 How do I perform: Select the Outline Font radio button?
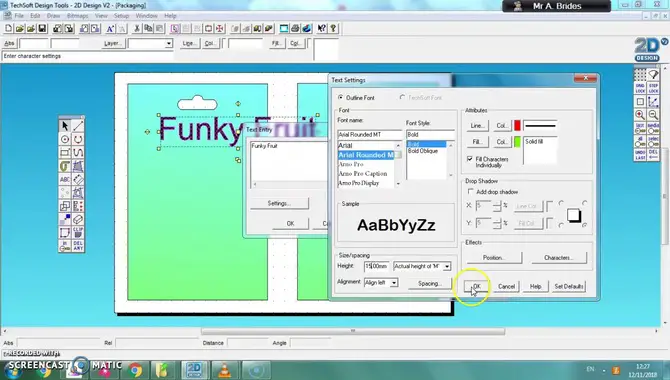(341, 97)
